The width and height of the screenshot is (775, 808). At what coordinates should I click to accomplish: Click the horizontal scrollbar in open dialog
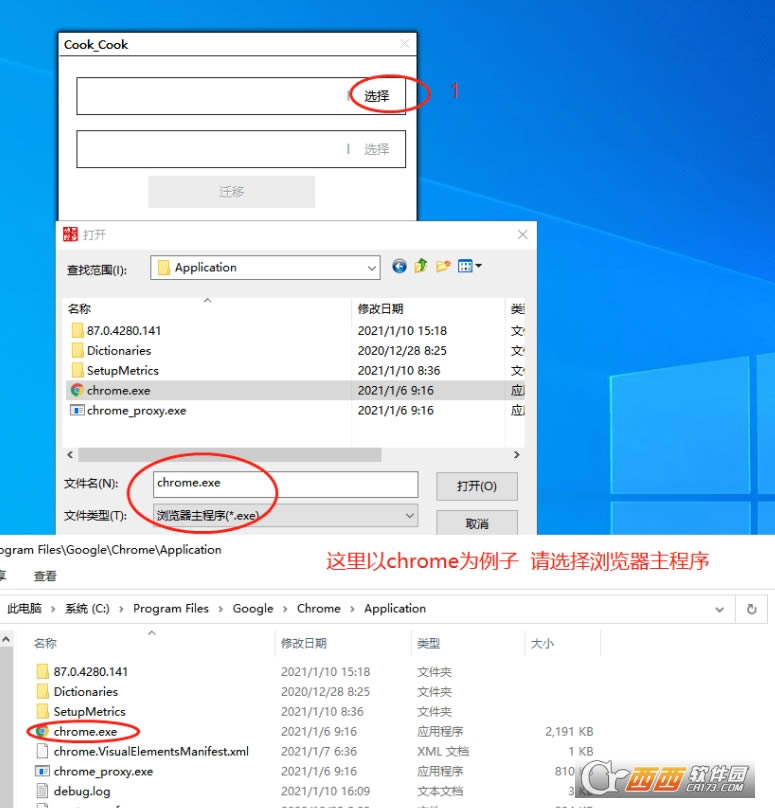point(230,455)
